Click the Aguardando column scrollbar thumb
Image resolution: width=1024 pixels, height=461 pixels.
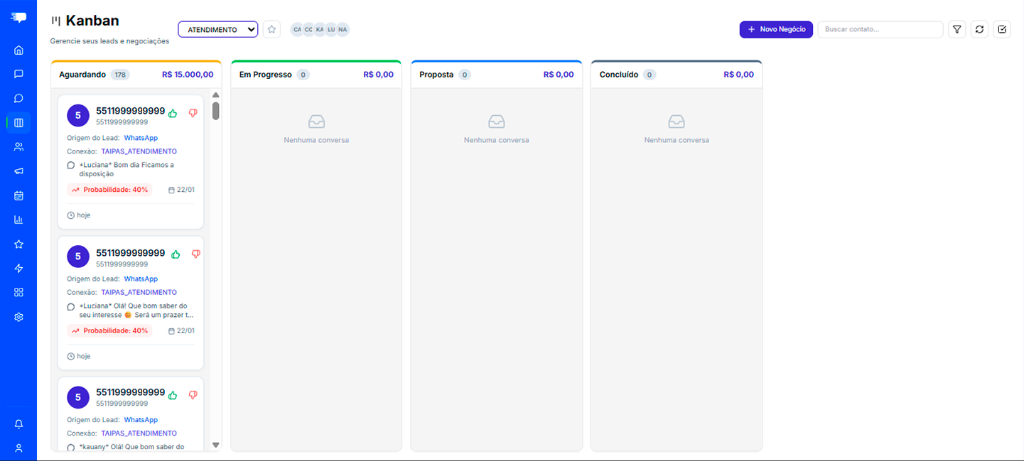(x=216, y=110)
